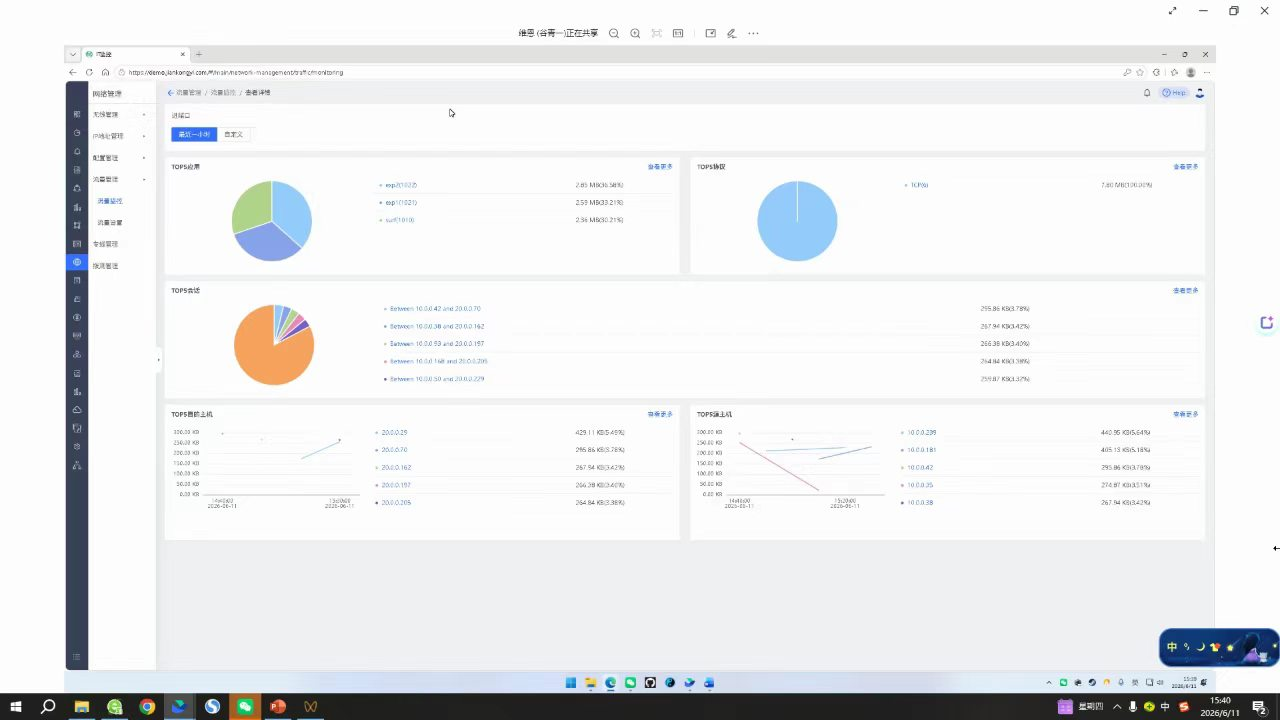Select the pen annotation icon in sharing toolbar

[731, 33]
